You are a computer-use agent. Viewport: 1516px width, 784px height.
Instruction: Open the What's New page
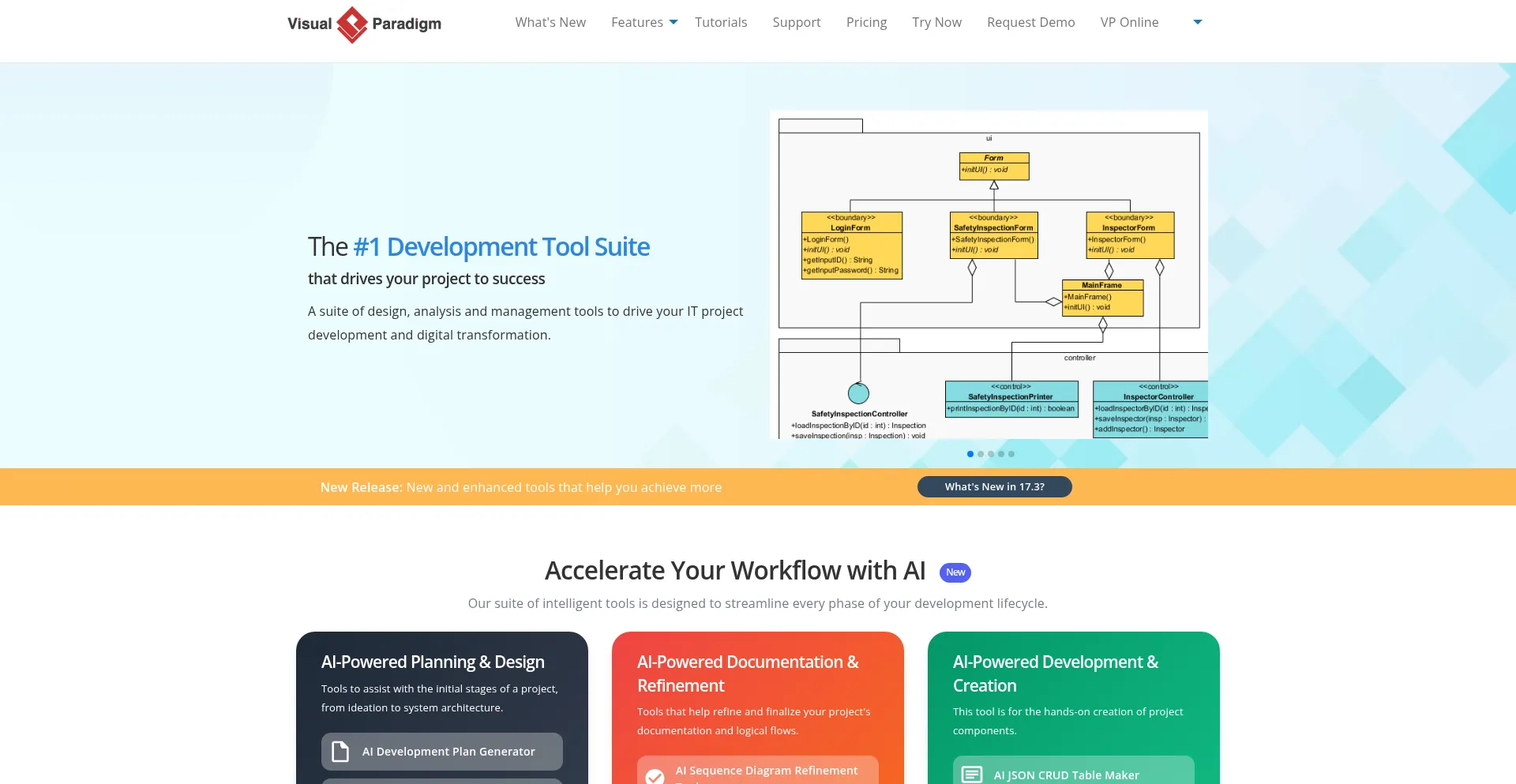pos(550,22)
